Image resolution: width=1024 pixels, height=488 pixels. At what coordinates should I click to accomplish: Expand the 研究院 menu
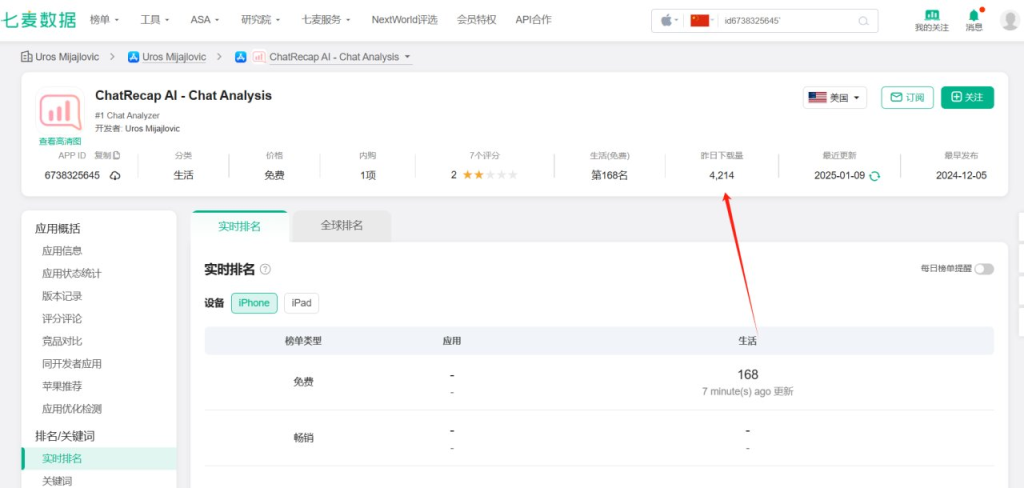coord(261,20)
